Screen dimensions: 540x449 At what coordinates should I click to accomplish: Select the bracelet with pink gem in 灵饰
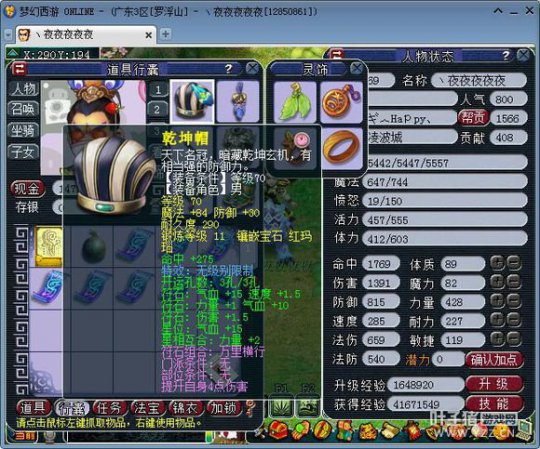[x=295, y=148]
